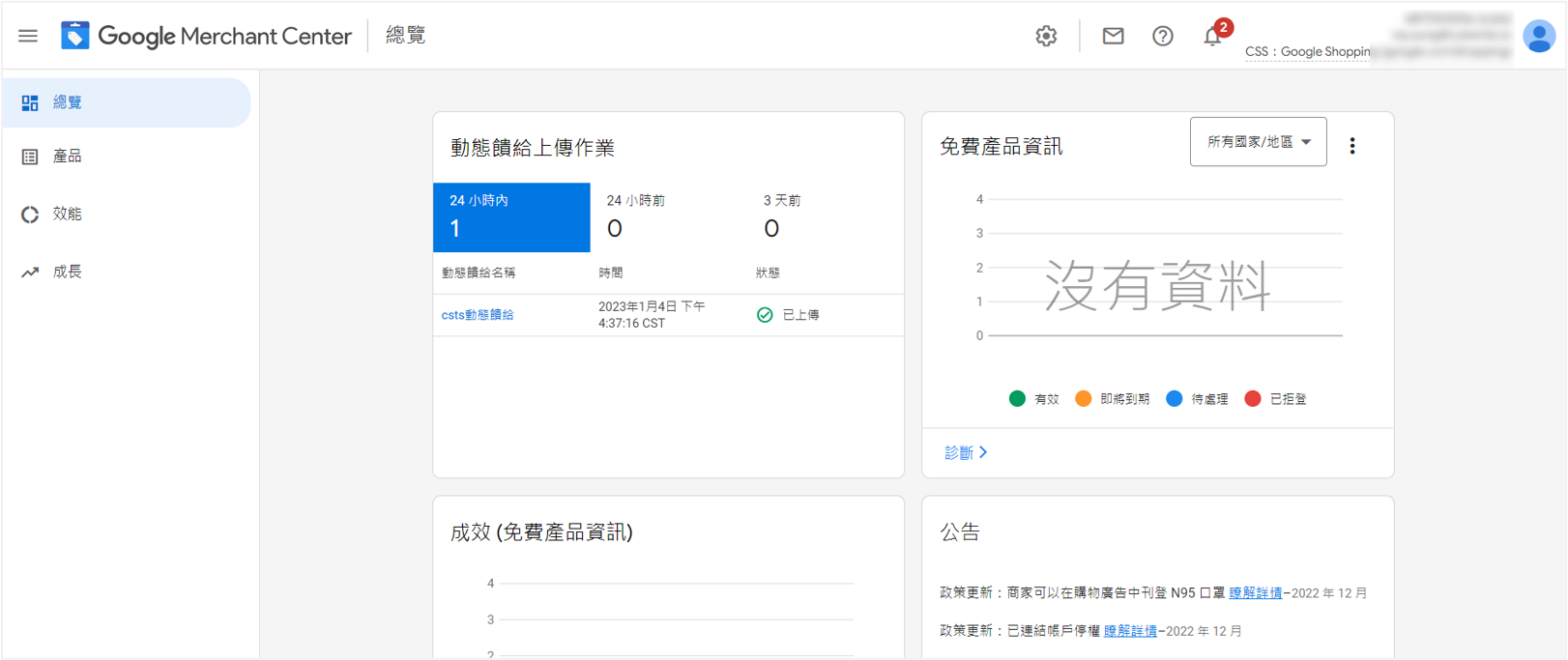Click the green 有效 legend dot
The height and width of the screenshot is (660, 1568).
tap(1017, 399)
